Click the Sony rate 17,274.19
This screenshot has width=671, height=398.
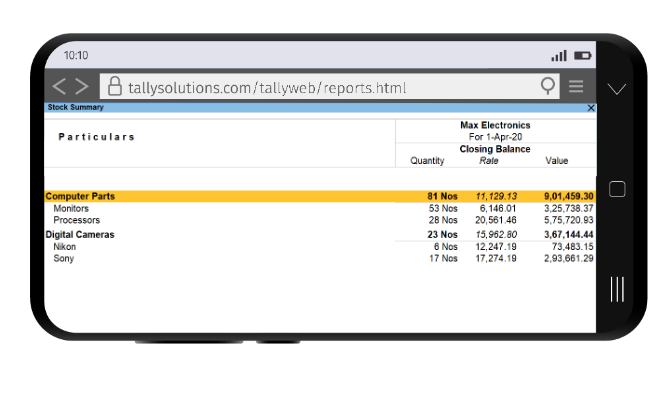click(x=496, y=258)
